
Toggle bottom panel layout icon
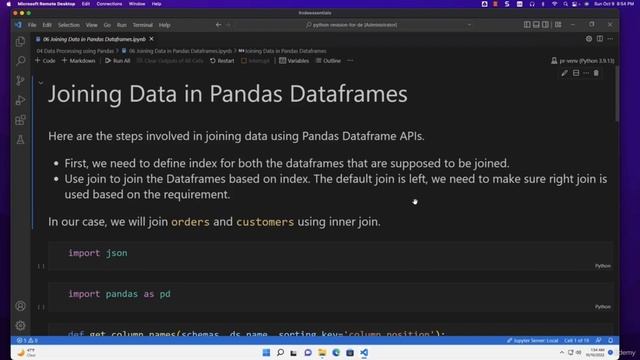click(x=536, y=25)
